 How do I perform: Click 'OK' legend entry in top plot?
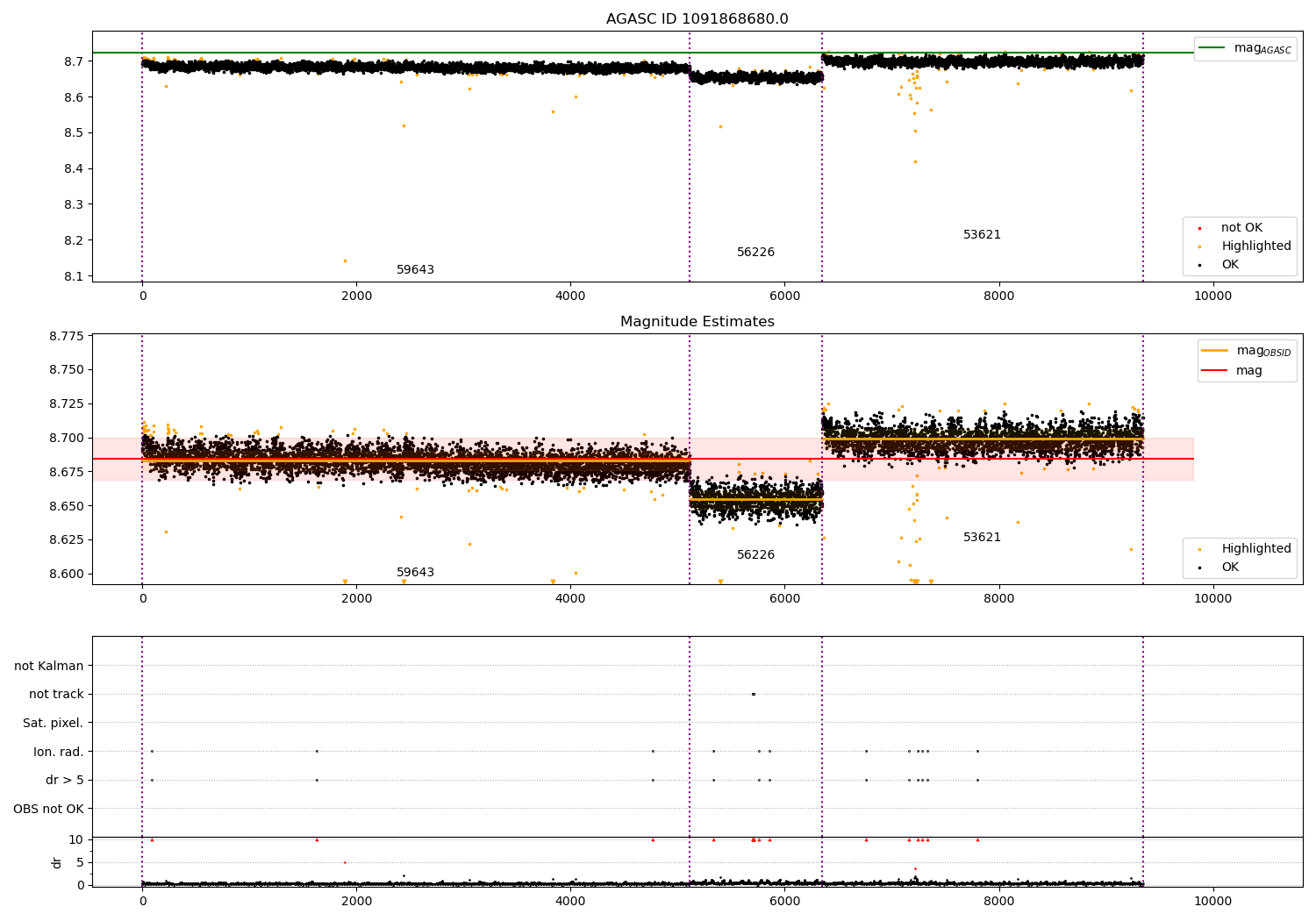pos(1219,265)
